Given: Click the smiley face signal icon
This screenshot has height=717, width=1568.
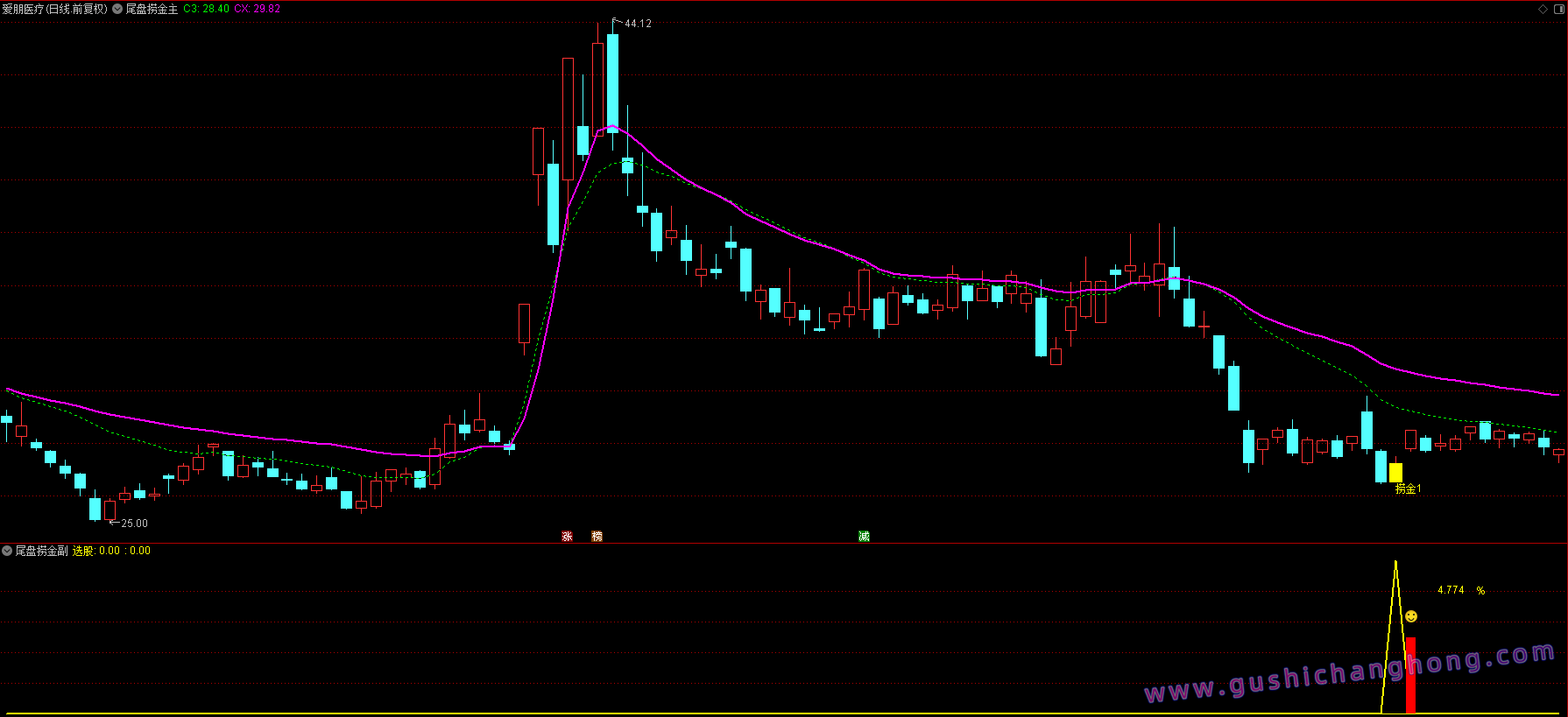Looking at the screenshot, I should 1411,616.
